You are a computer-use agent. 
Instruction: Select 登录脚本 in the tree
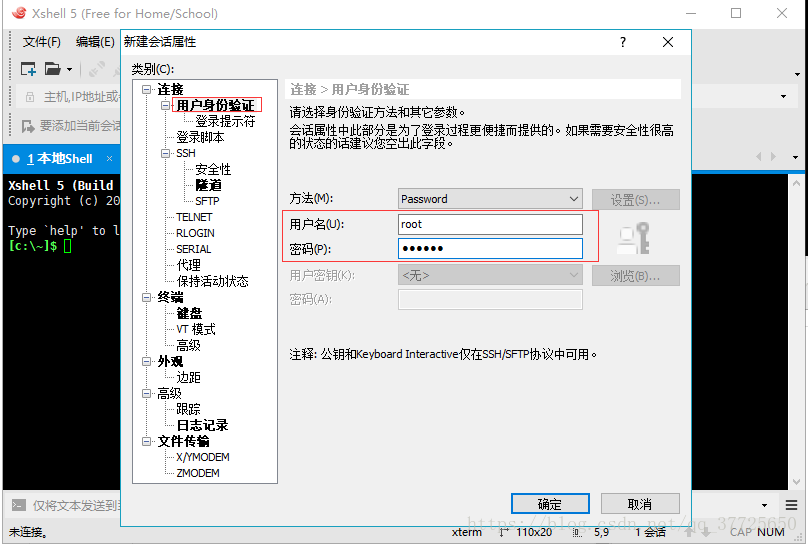click(200, 138)
